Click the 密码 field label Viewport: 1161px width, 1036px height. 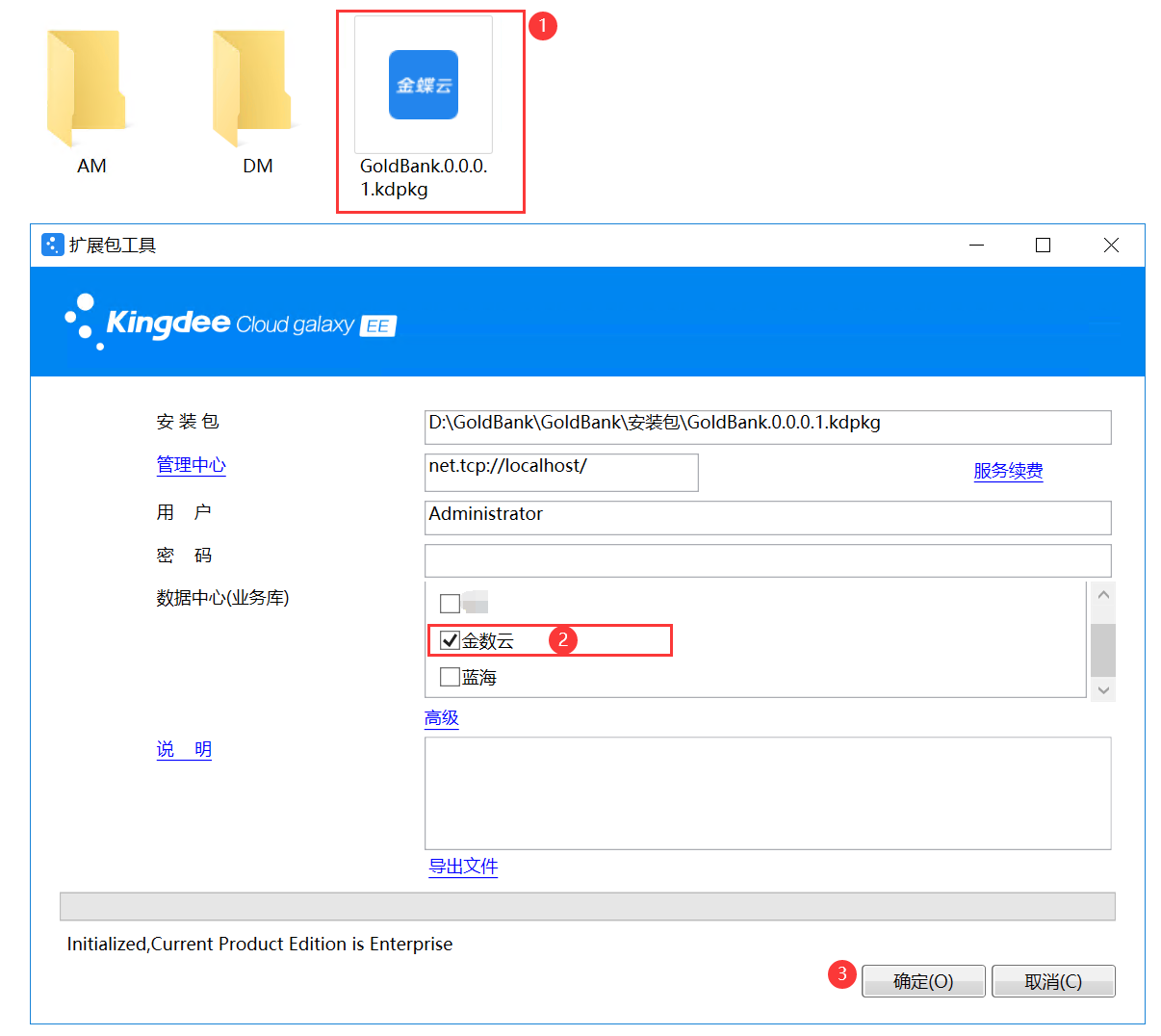tap(184, 556)
